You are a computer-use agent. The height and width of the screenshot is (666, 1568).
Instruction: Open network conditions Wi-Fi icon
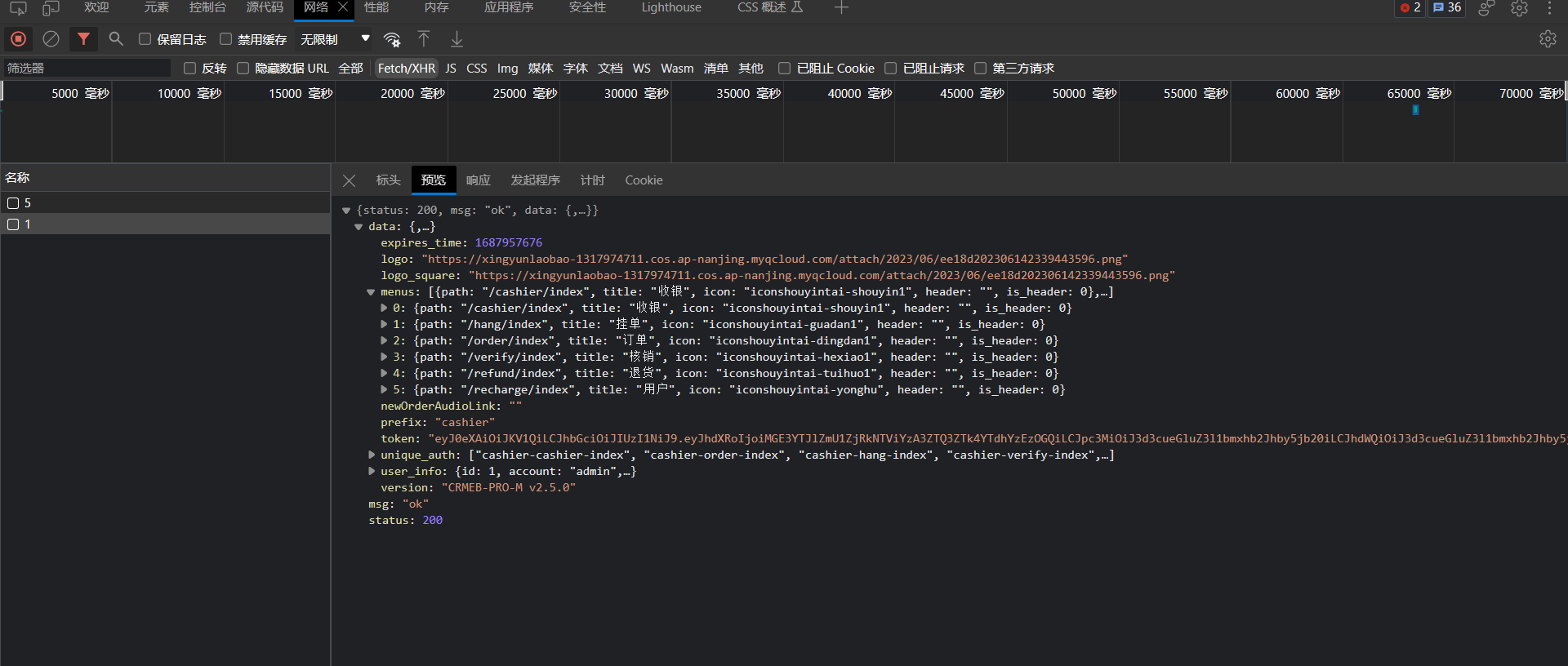coord(392,39)
